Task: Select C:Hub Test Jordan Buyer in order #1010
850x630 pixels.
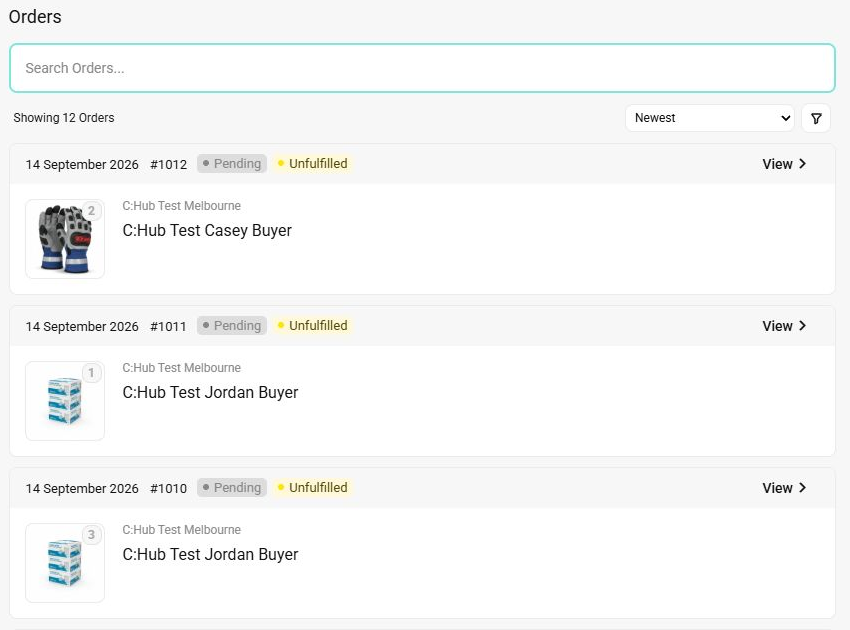Action: coord(210,555)
